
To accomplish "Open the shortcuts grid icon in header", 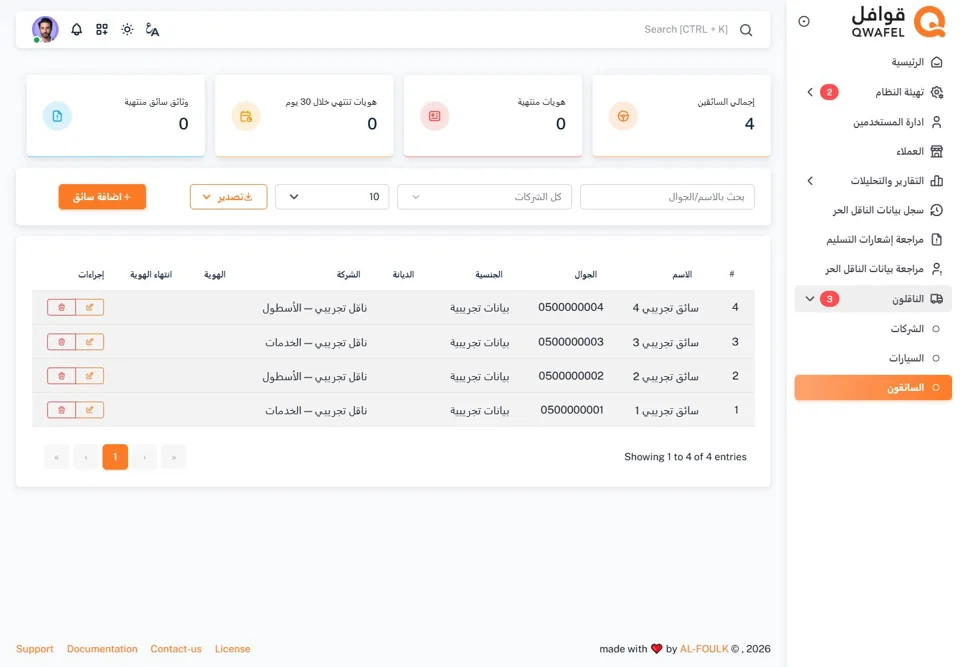I will pos(102,29).
